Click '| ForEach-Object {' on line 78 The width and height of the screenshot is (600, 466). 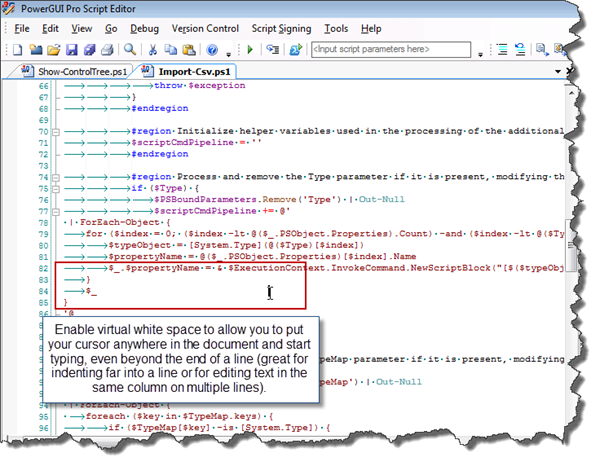click(x=120, y=222)
